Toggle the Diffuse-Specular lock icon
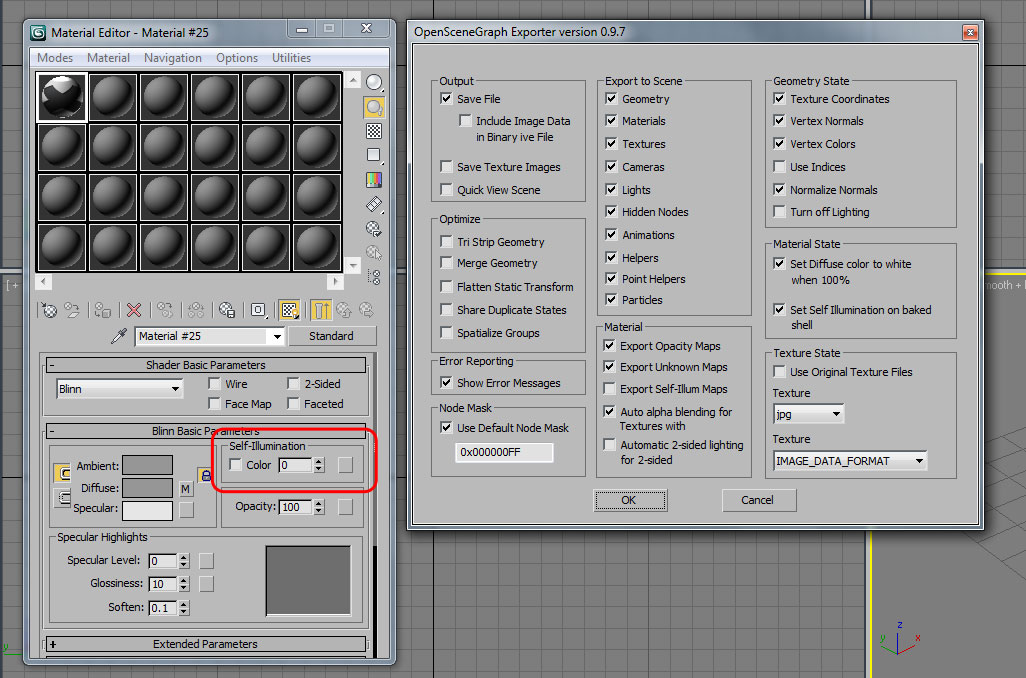1026x678 pixels. pos(205,476)
